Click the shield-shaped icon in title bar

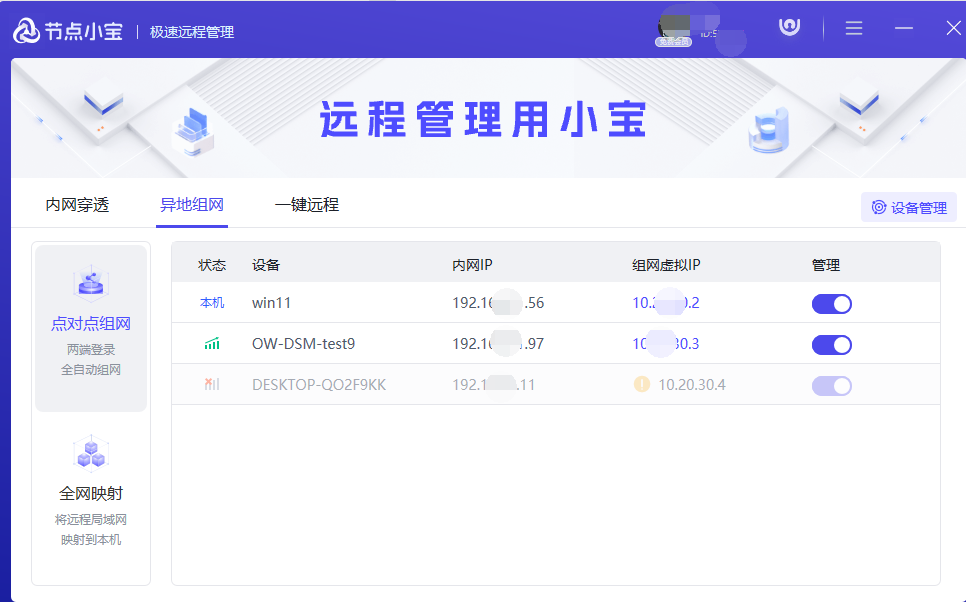[x=790, y=27]
